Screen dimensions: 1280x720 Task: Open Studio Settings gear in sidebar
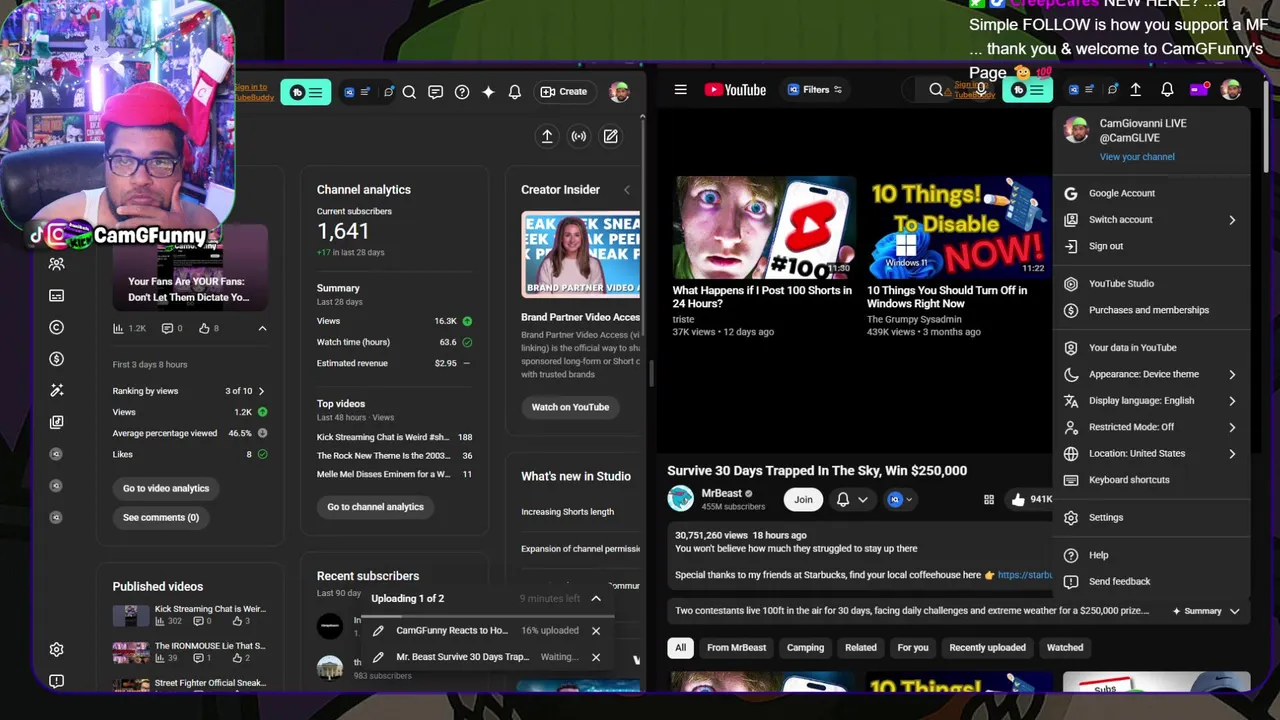[57, 649]
